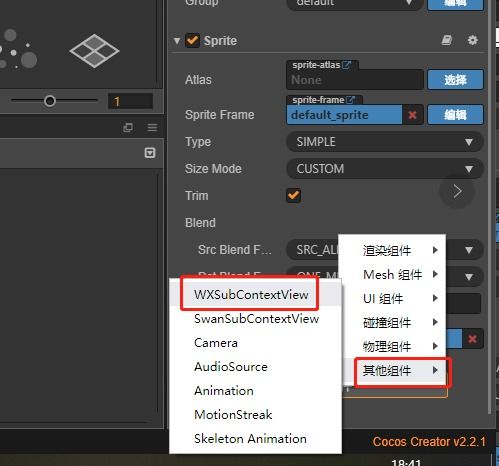Click the sprite-frame link icon
Screen dimensions: 499x466
[x=350, y=100]
